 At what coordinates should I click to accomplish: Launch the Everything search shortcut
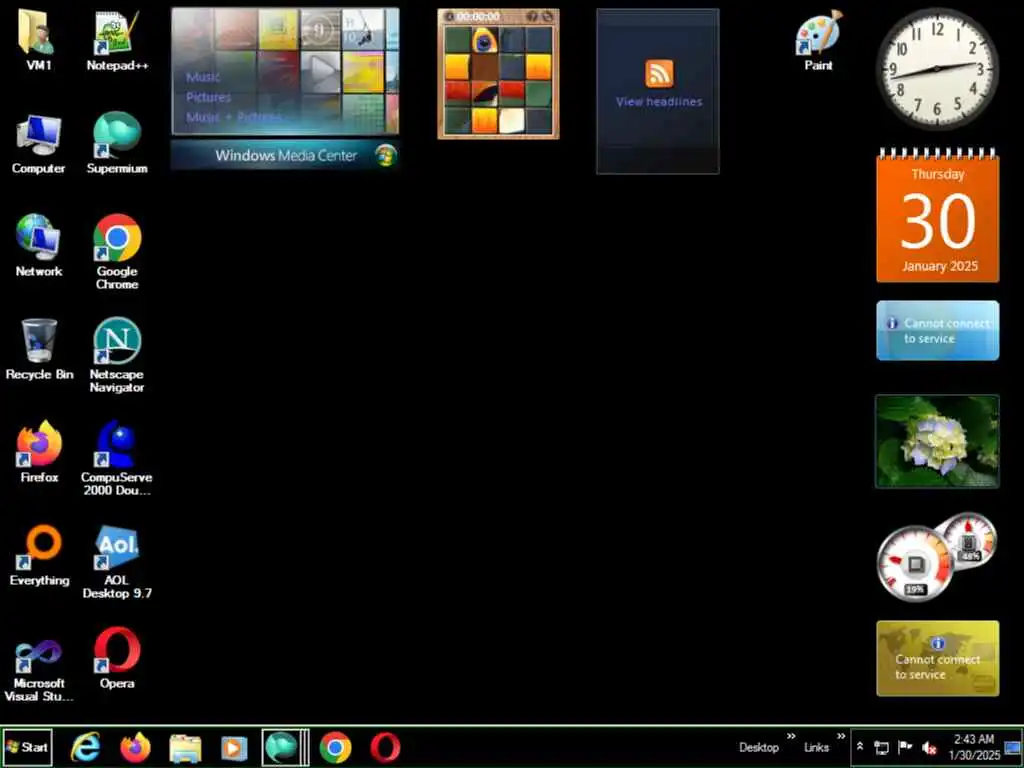pyautogui.click(x=39, y=555)
